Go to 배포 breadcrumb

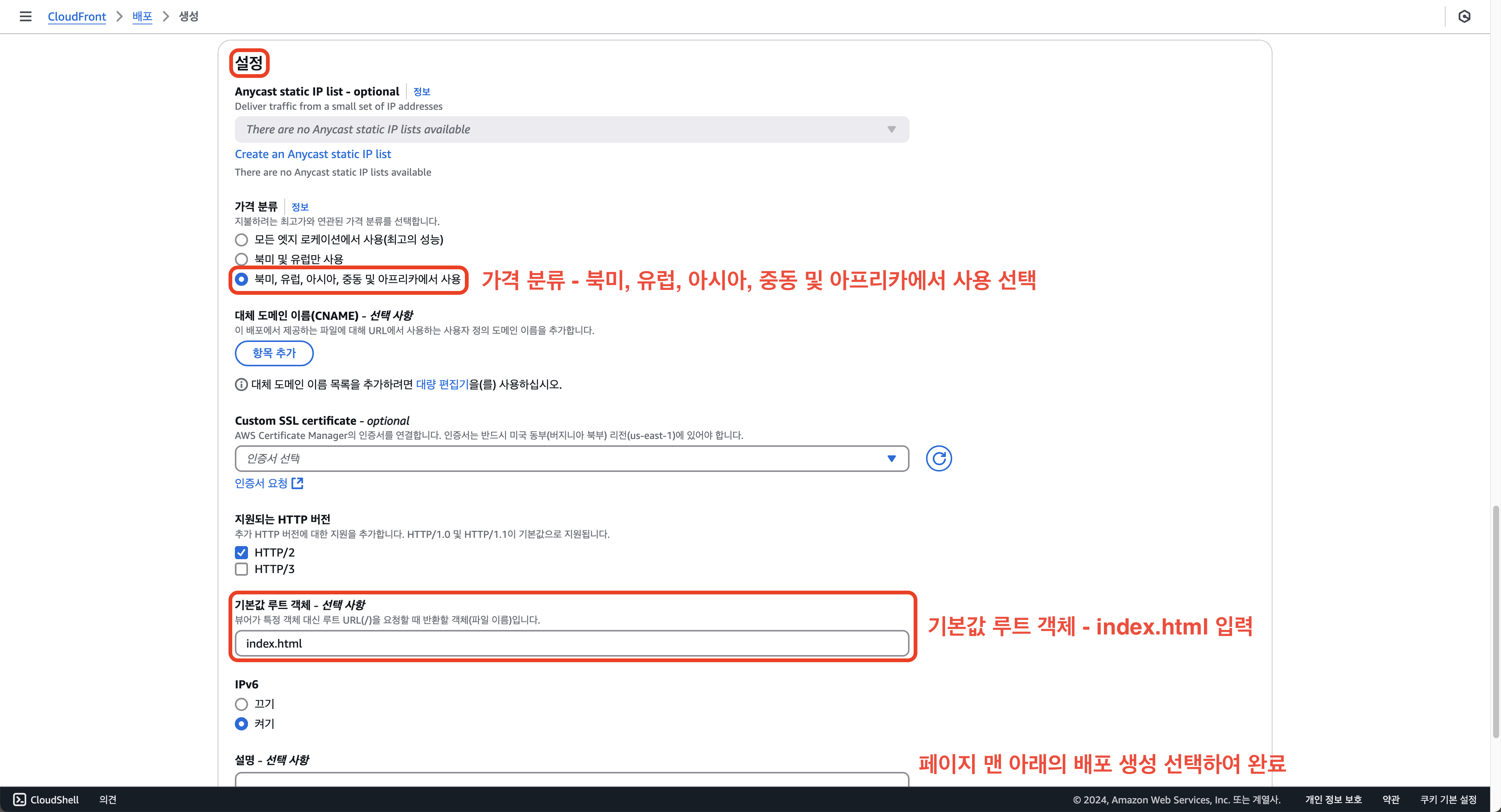(x=142, y=16)
